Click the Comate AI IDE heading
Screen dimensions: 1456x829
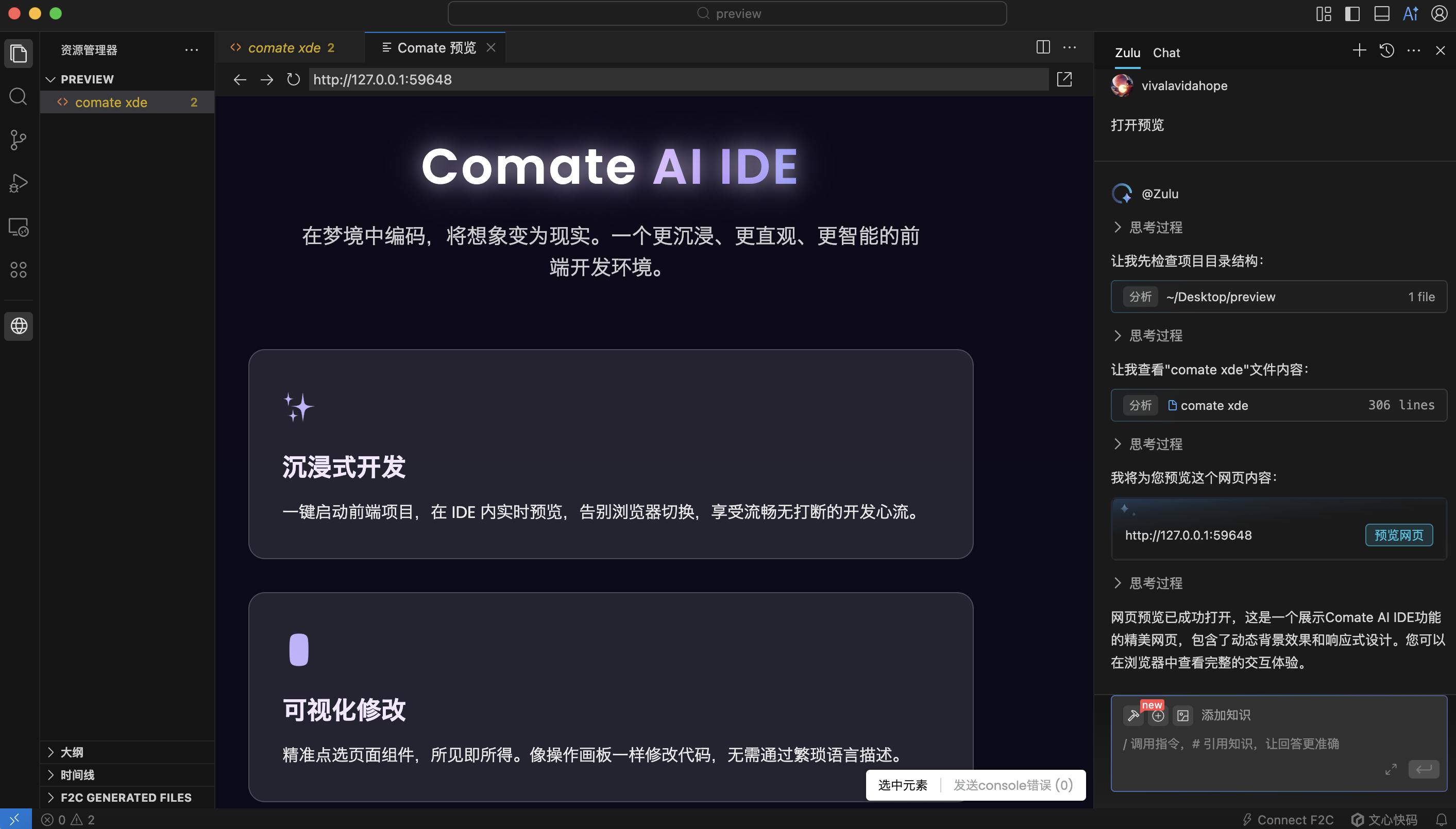pos(610,166)
